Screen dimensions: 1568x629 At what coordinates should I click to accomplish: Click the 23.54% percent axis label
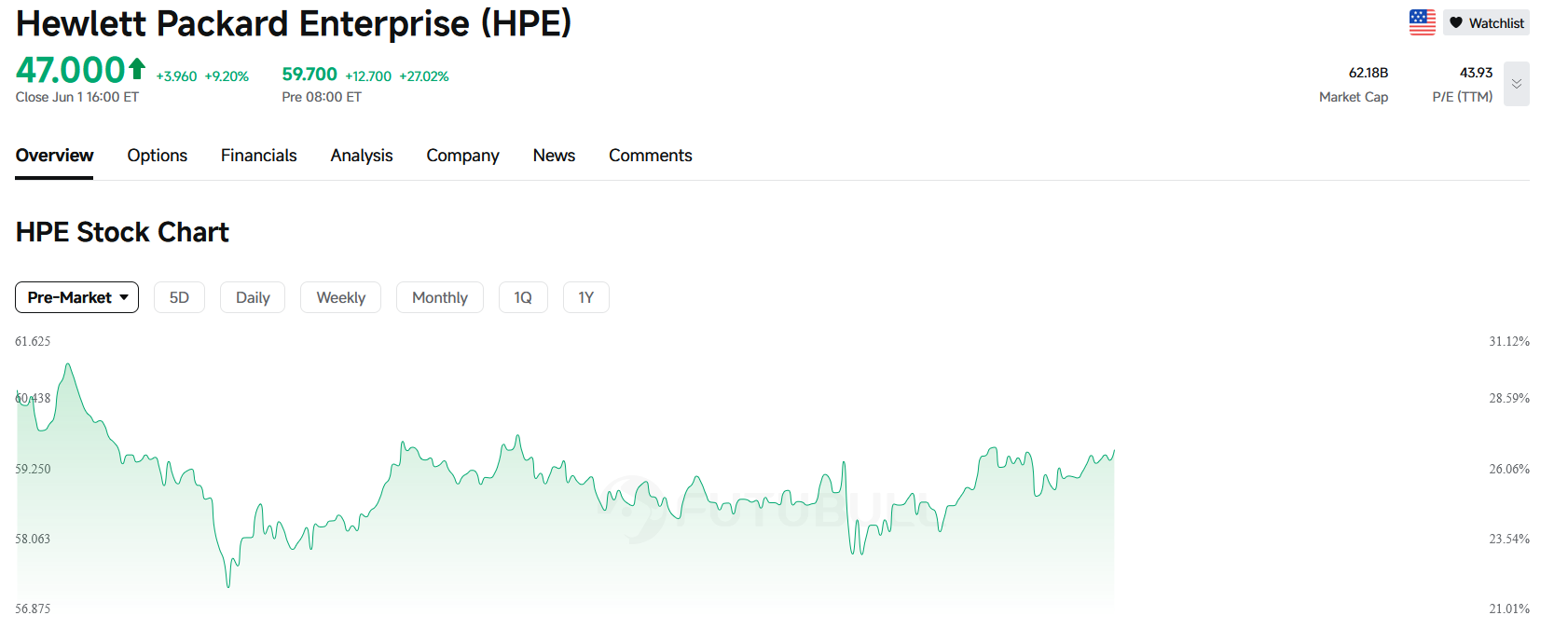1509,539
